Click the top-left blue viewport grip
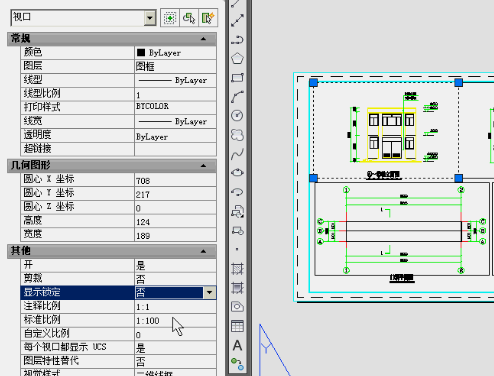 click(313, 83)
